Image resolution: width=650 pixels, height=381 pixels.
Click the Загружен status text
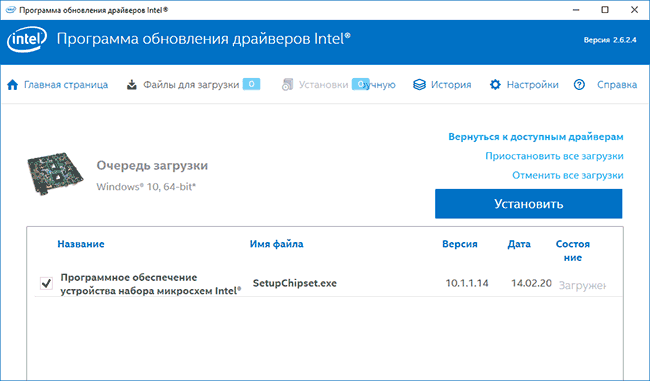(582, 285)
